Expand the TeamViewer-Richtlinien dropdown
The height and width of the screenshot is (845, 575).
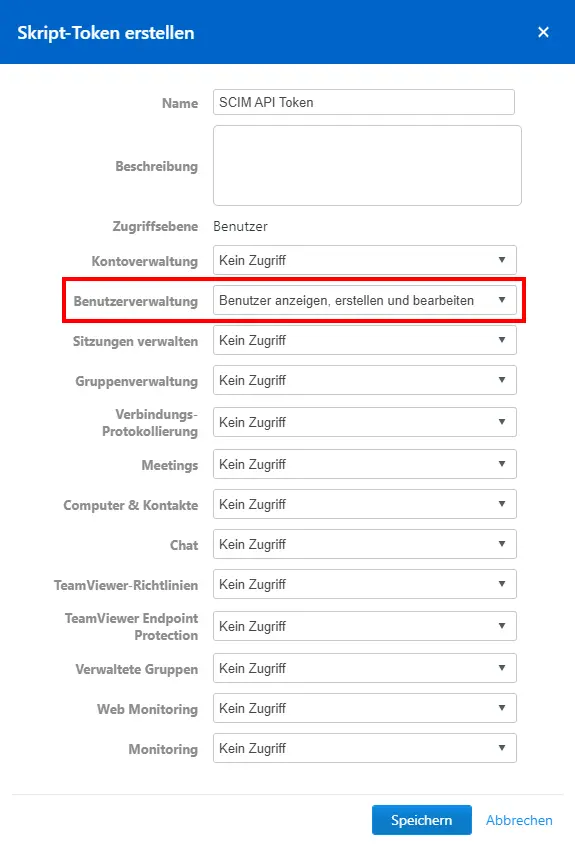365,584
